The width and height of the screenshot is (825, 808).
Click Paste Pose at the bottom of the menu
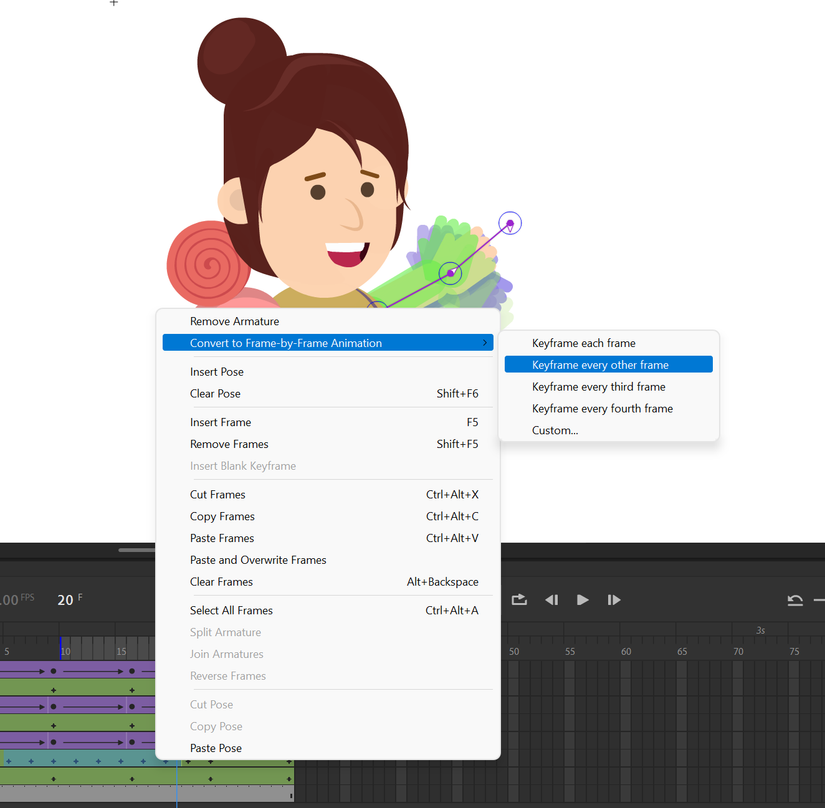click(x=215, y=747)
